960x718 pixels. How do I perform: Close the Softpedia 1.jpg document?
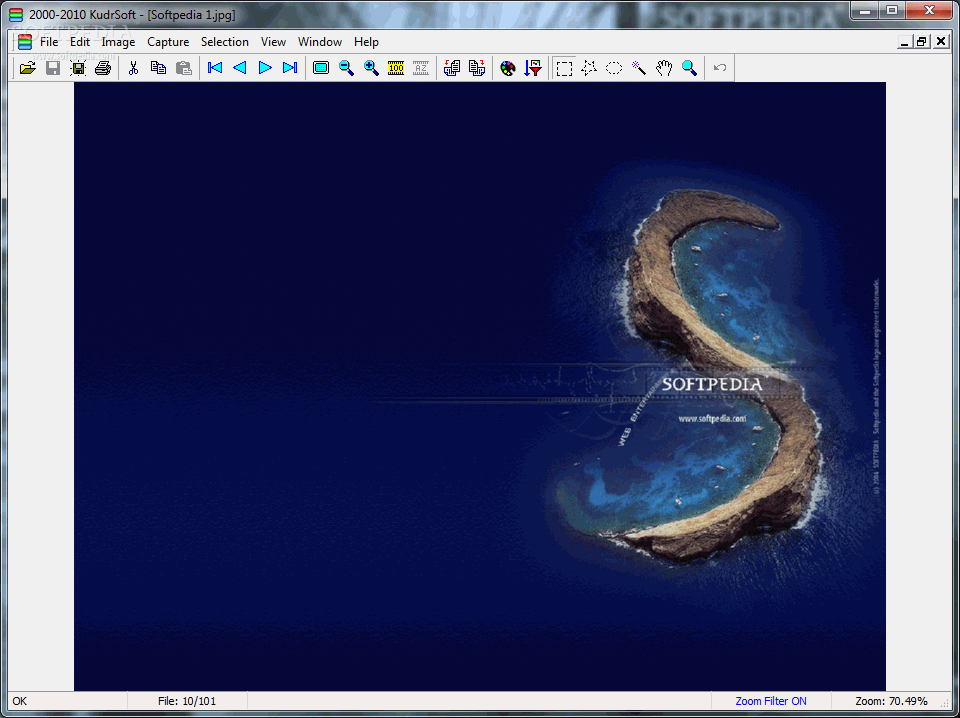pos(941,42)
